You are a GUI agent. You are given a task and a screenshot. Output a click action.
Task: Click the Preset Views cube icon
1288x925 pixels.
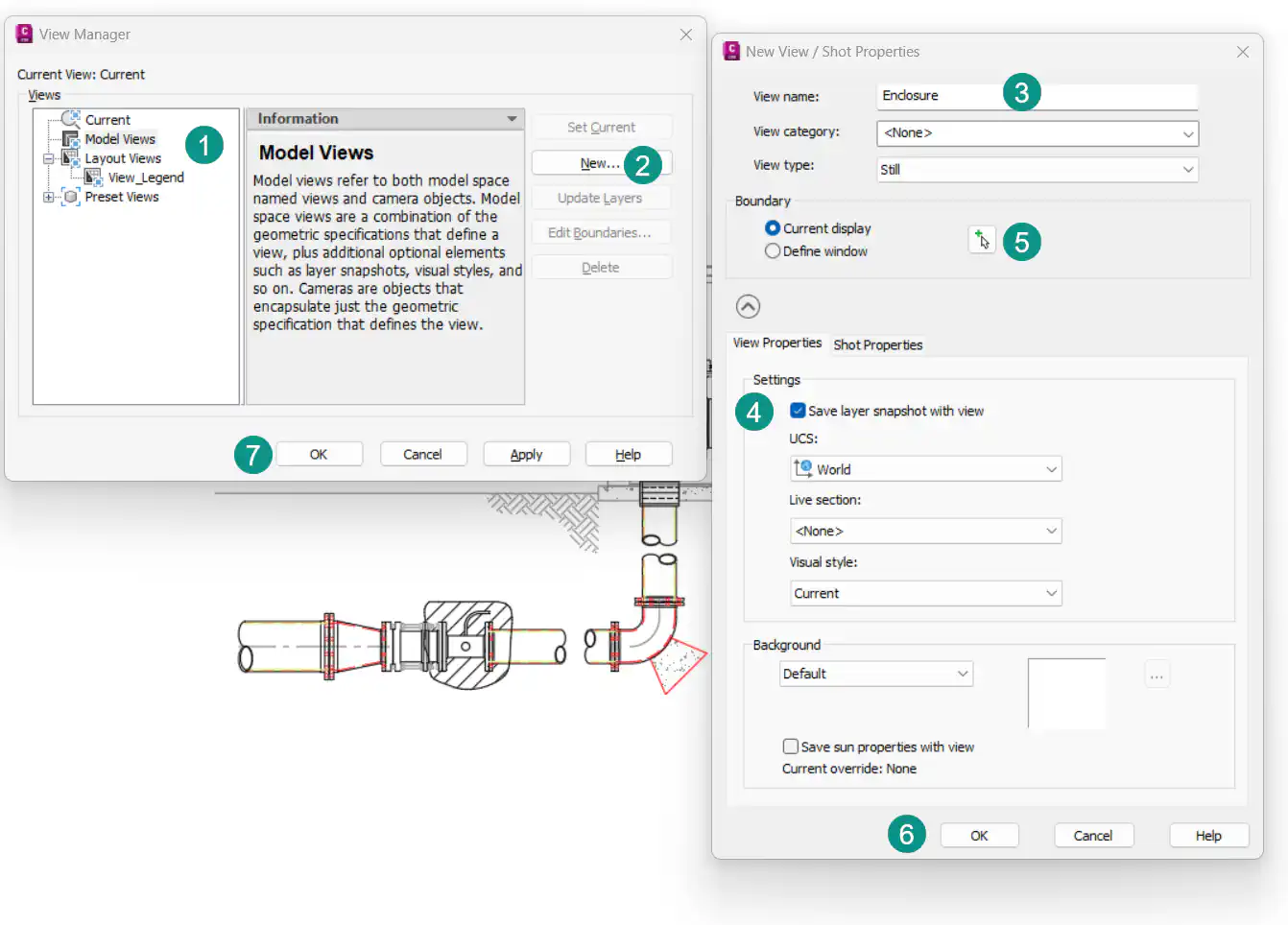click(70, 196)
